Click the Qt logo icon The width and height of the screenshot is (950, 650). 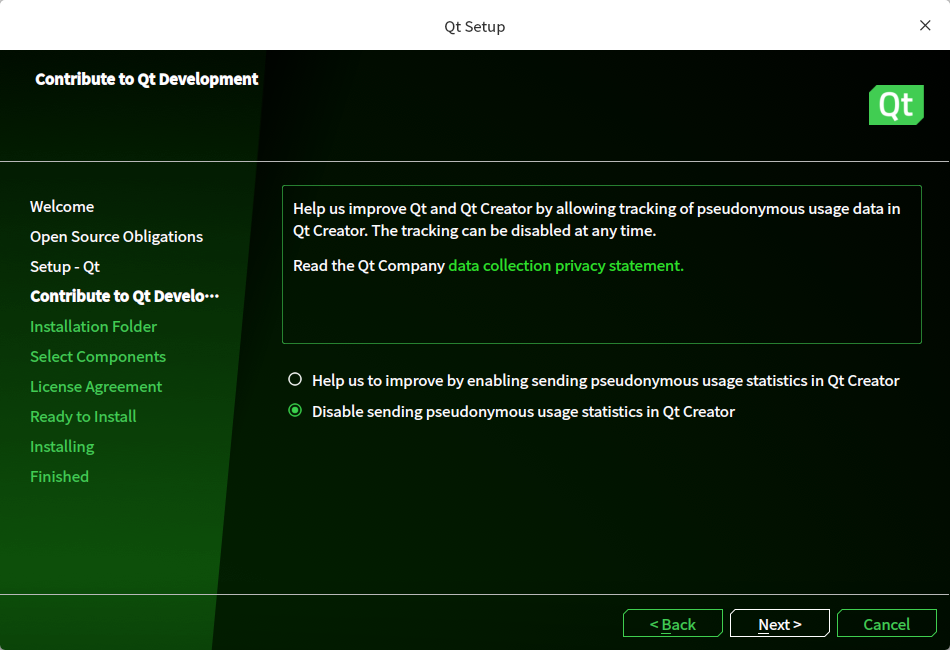[x=896, y=105]
